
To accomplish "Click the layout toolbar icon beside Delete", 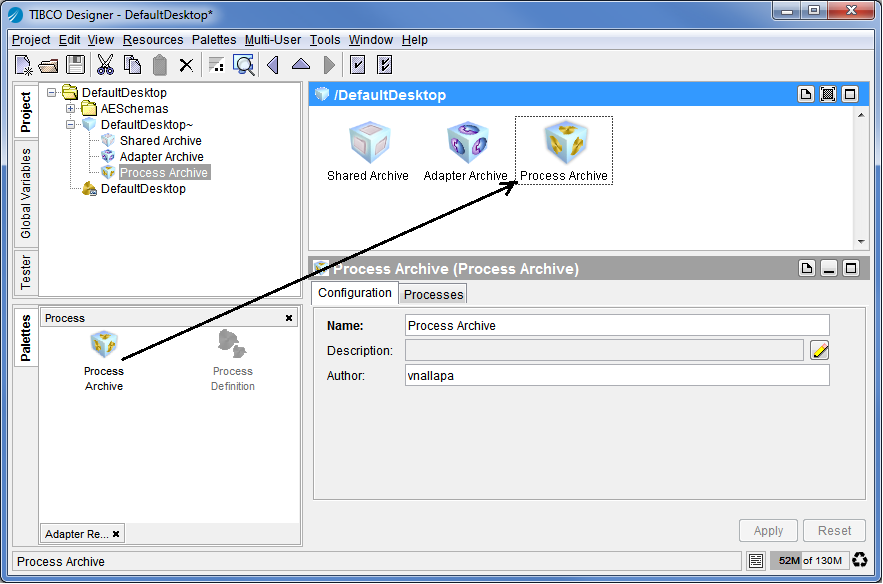I will point(216,65).
